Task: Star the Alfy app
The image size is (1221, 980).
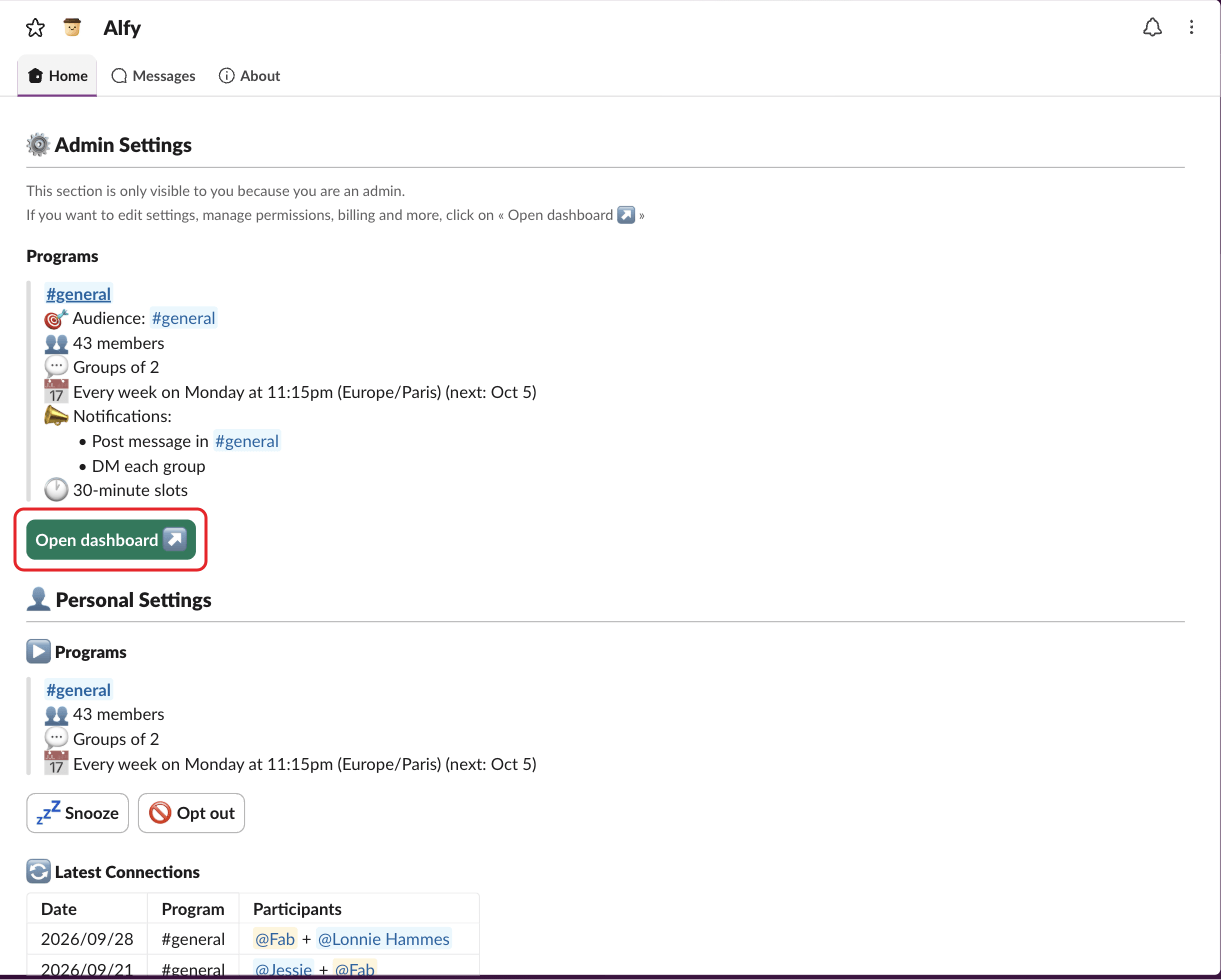Action: [35, 28]
